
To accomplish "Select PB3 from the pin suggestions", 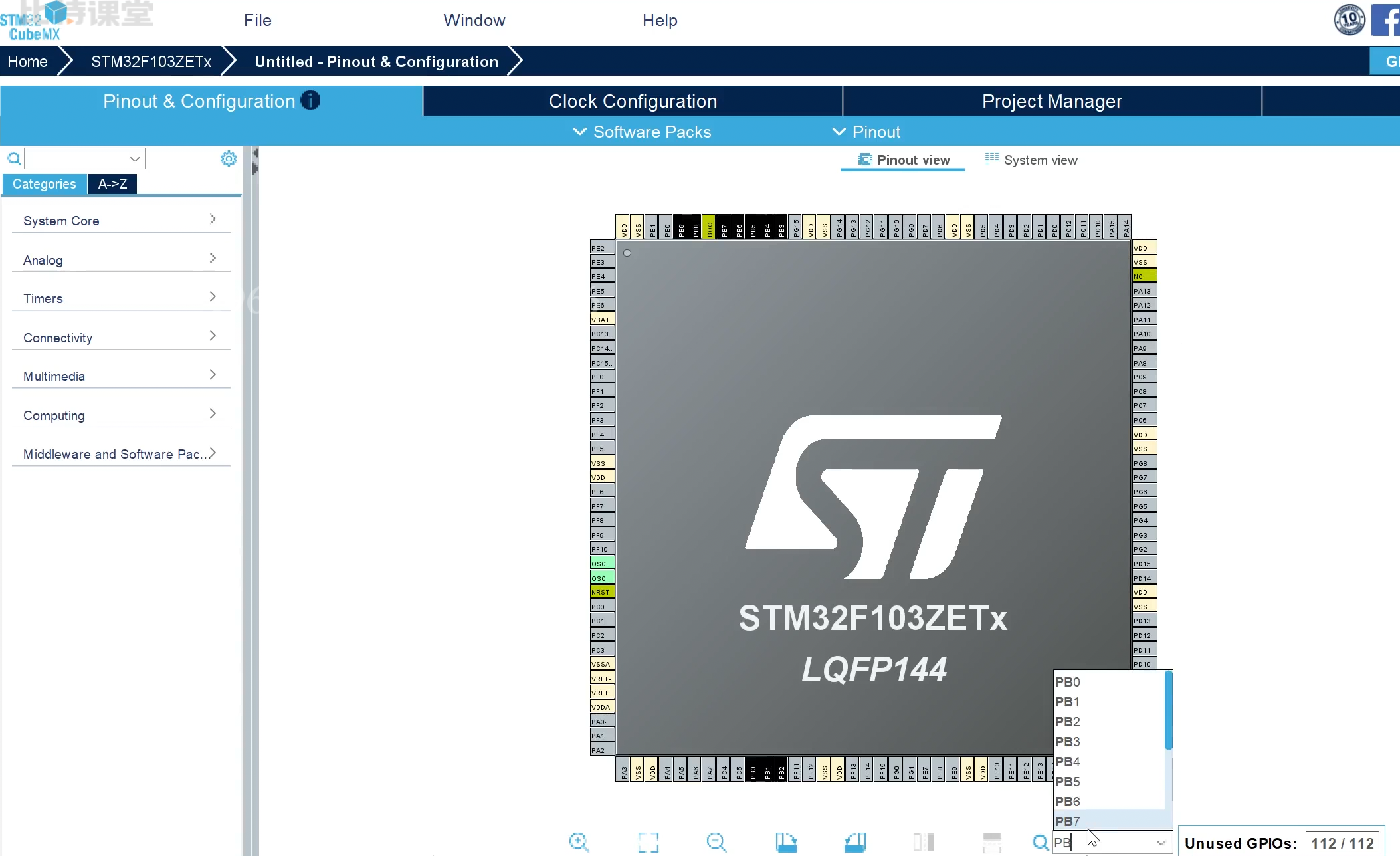I will coord(1110,742).
